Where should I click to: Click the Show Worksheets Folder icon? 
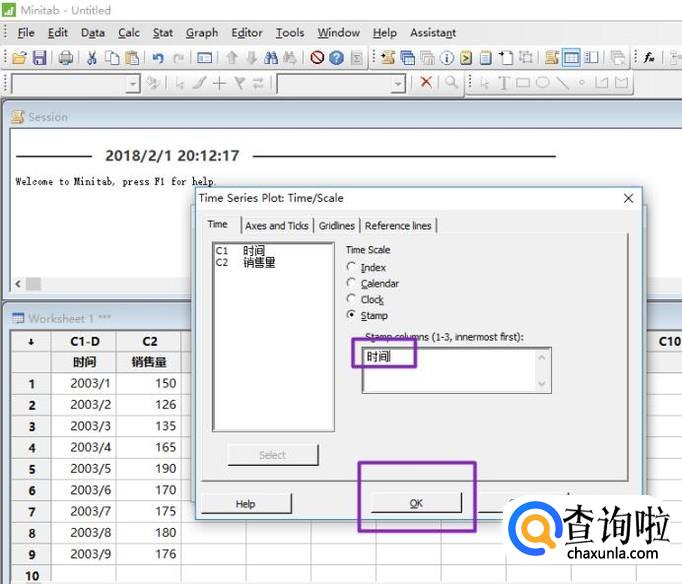[x=407, y=57]
